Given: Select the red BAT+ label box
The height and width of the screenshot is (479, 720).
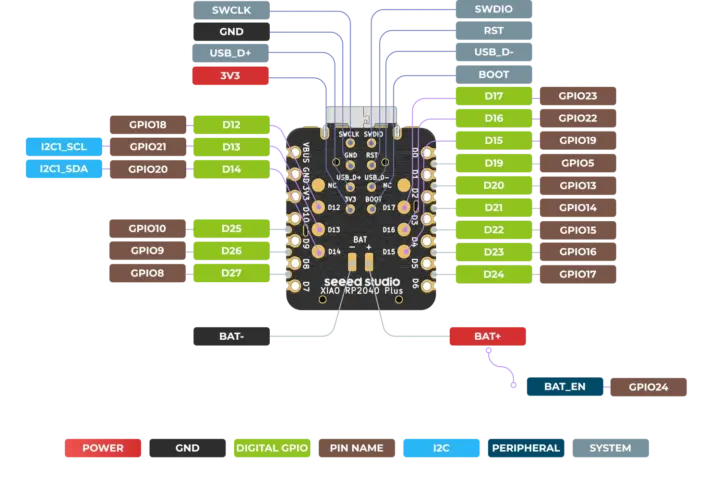Looking at the screenshot, I should [488, 336].
